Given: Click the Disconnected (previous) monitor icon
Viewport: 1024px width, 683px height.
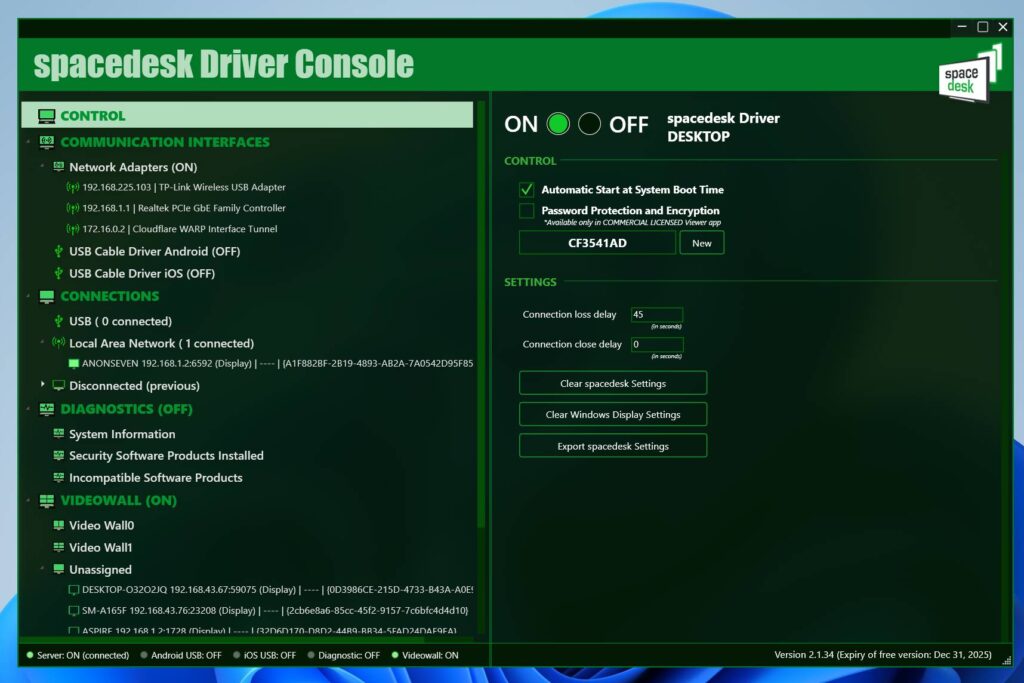Looking at the screenshot, I should (x=59, y=386).
